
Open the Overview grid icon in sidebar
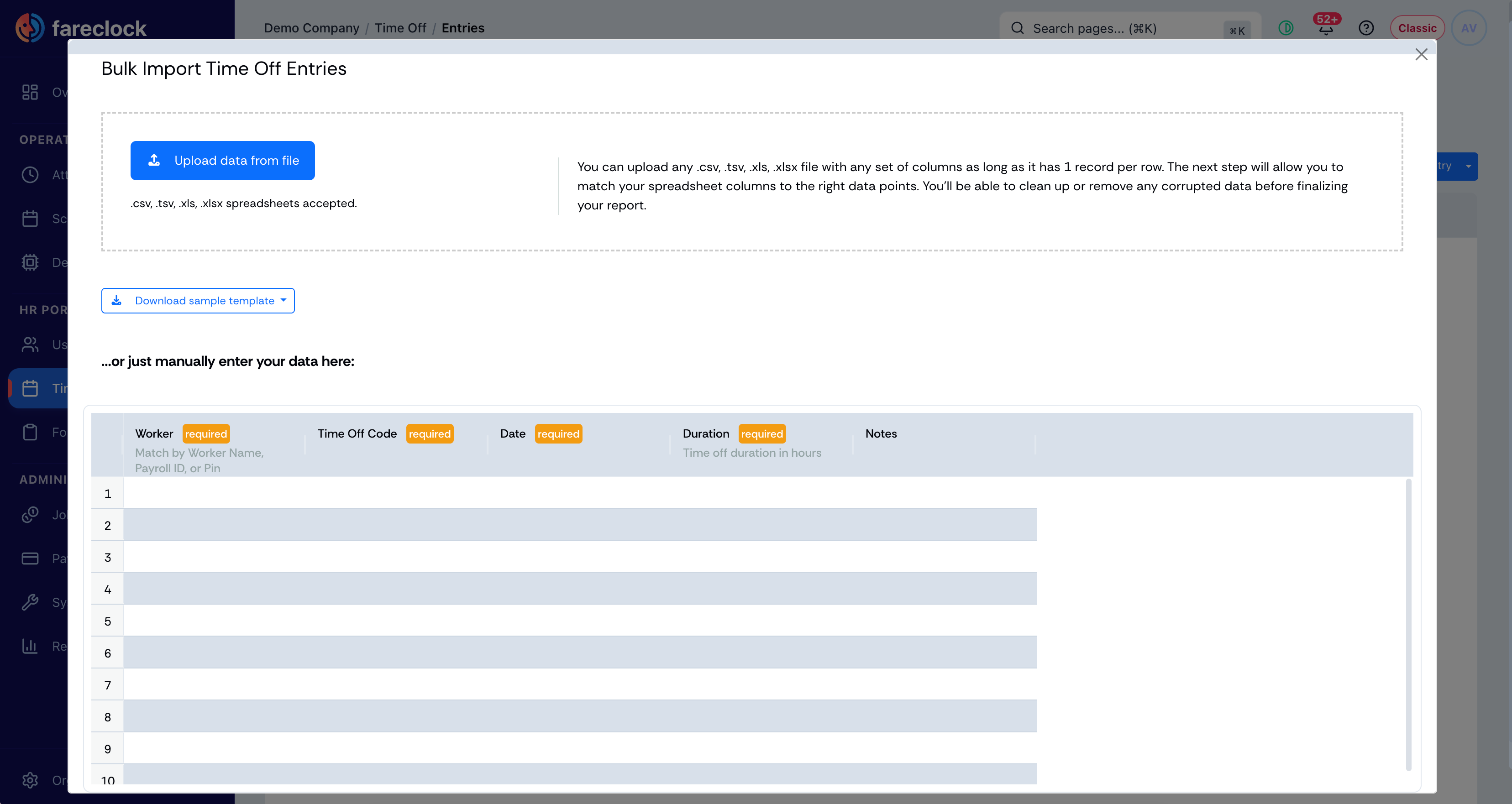point(30,92)
